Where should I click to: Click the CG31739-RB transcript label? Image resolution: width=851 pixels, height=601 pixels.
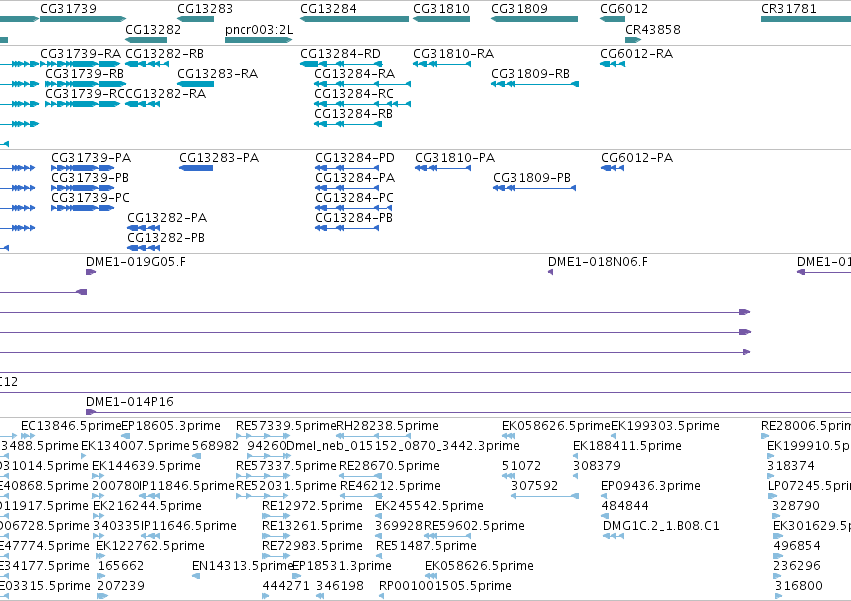click(x=85, y=74)
